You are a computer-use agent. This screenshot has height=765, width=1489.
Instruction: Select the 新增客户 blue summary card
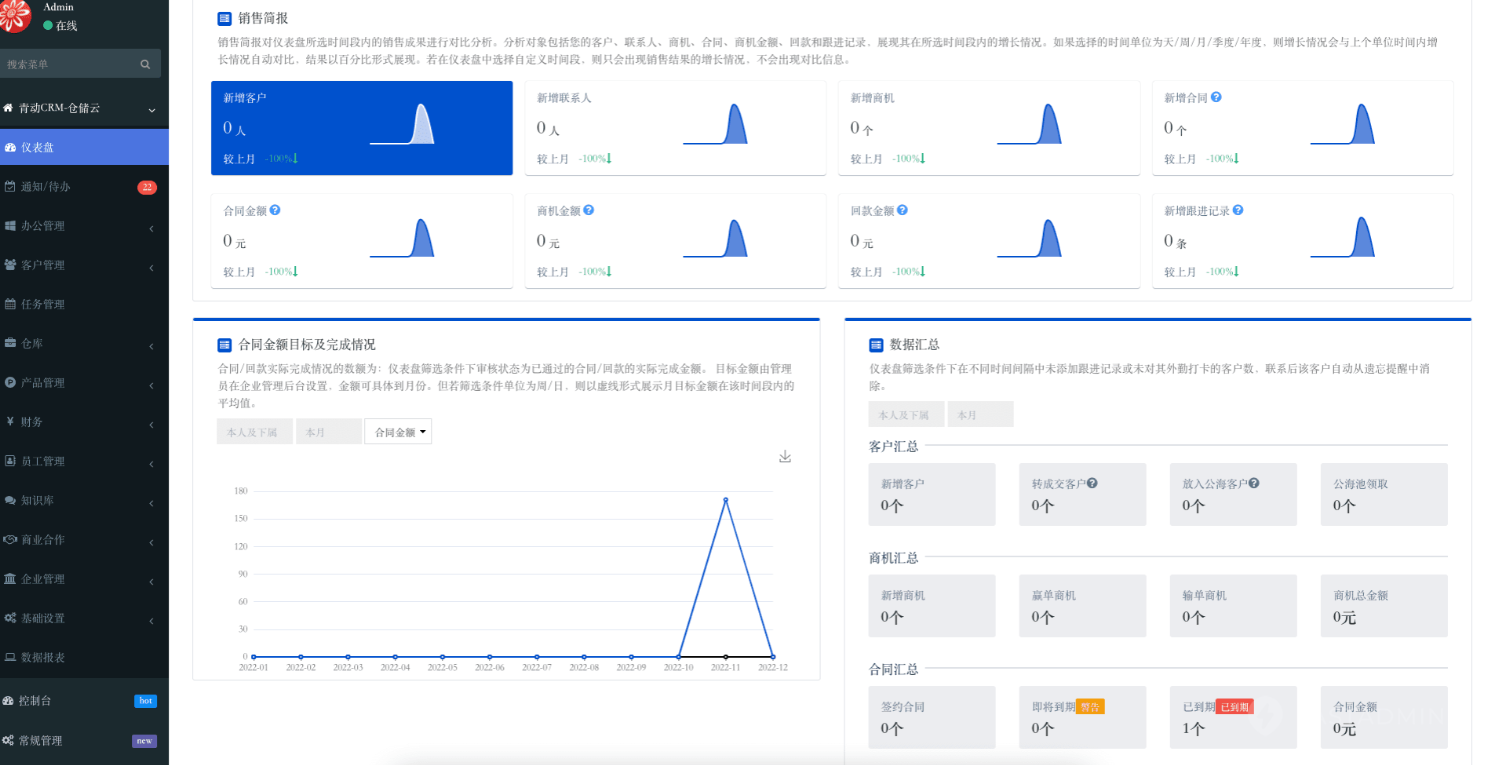pyautogui.click(x=361, y=128)
